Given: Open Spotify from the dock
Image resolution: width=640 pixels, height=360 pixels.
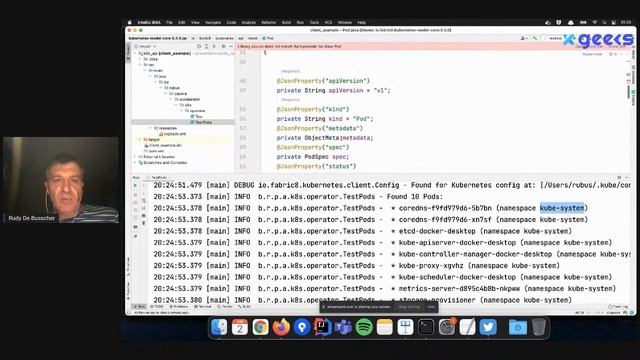Looking at the screenshot, I should point(364,327).
